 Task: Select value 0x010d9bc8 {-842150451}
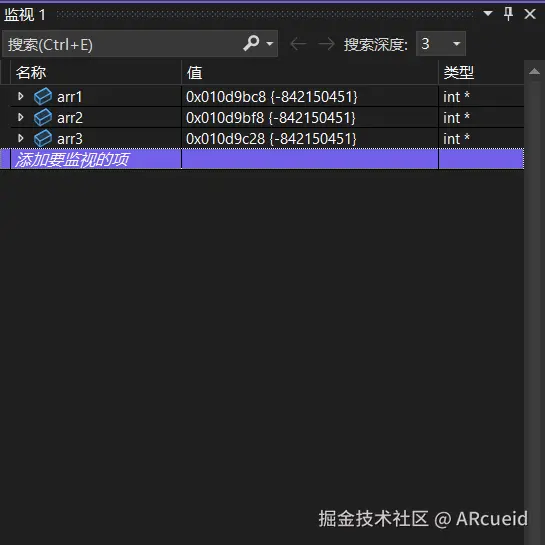271,97
